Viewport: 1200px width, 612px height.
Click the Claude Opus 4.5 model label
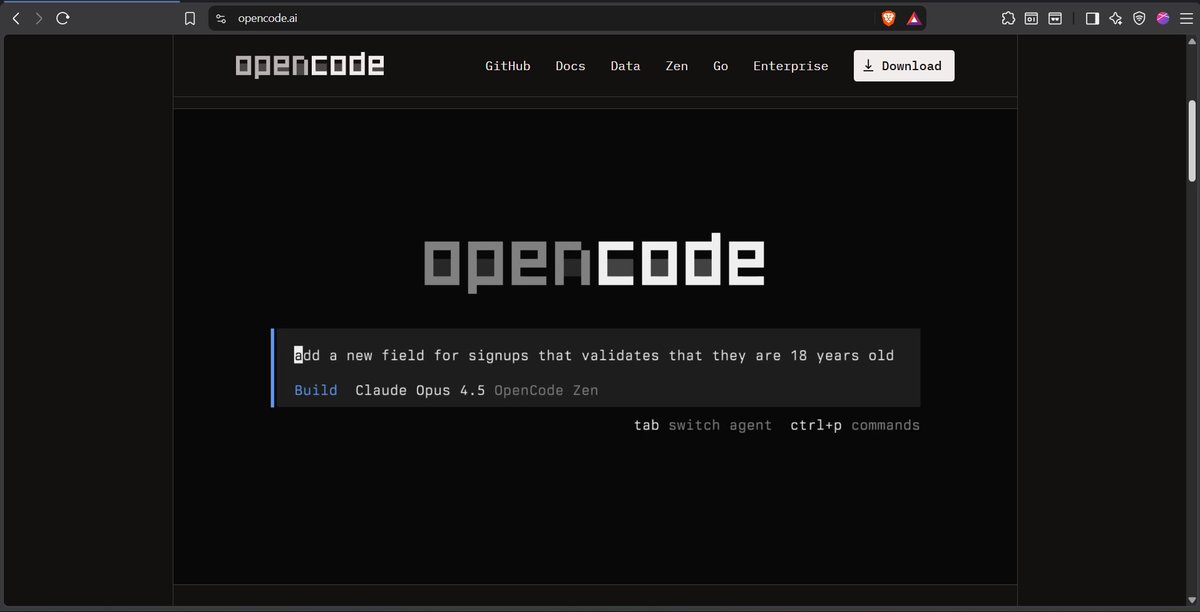click(x=420, y=390)
